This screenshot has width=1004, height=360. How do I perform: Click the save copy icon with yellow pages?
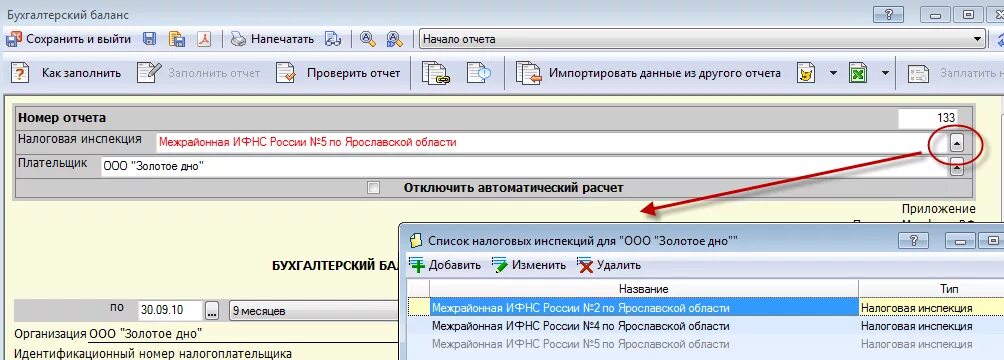(x=177, y=39)
